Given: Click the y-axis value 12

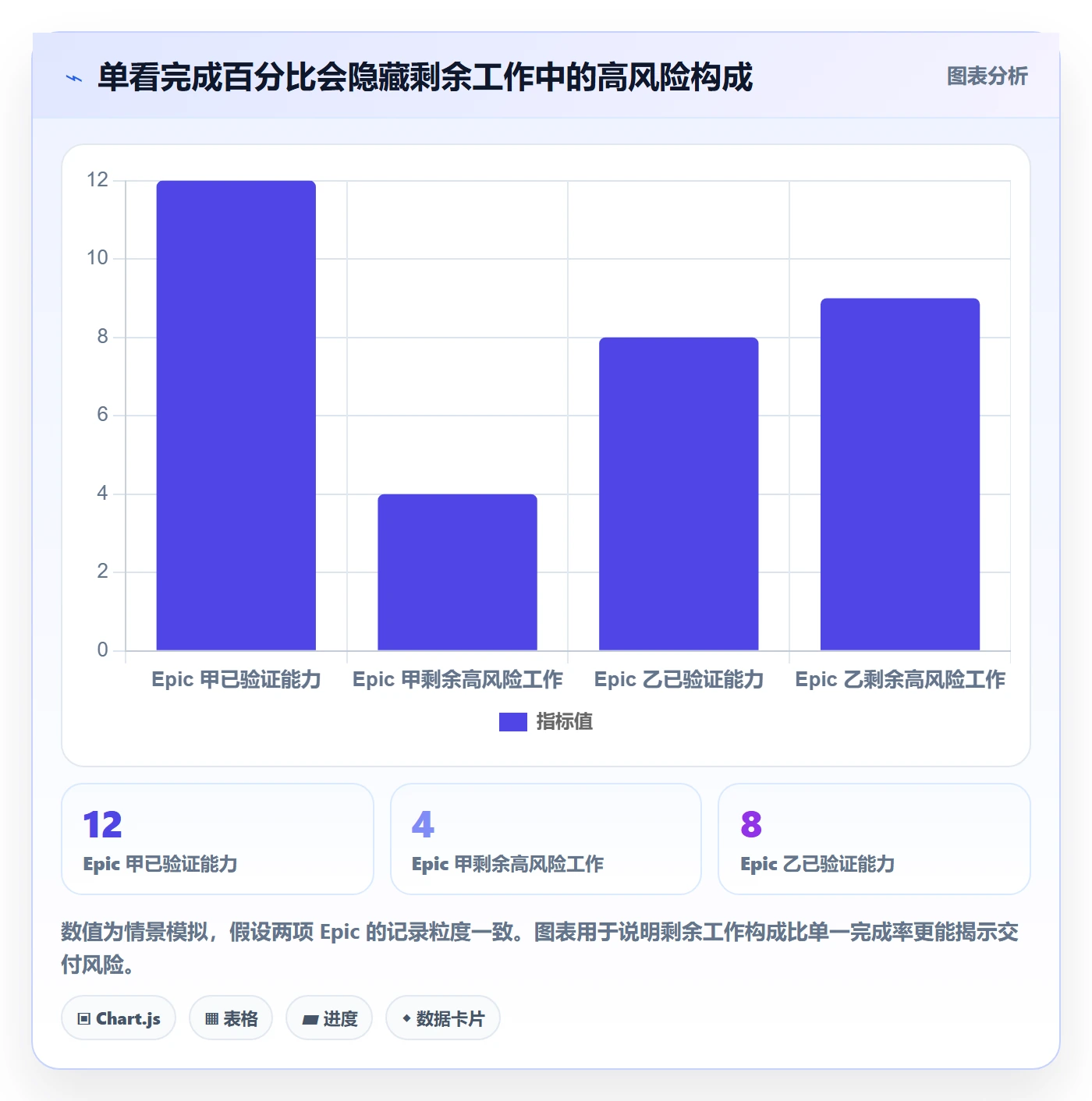Looking at the screenshot, I should click(97, 180).
